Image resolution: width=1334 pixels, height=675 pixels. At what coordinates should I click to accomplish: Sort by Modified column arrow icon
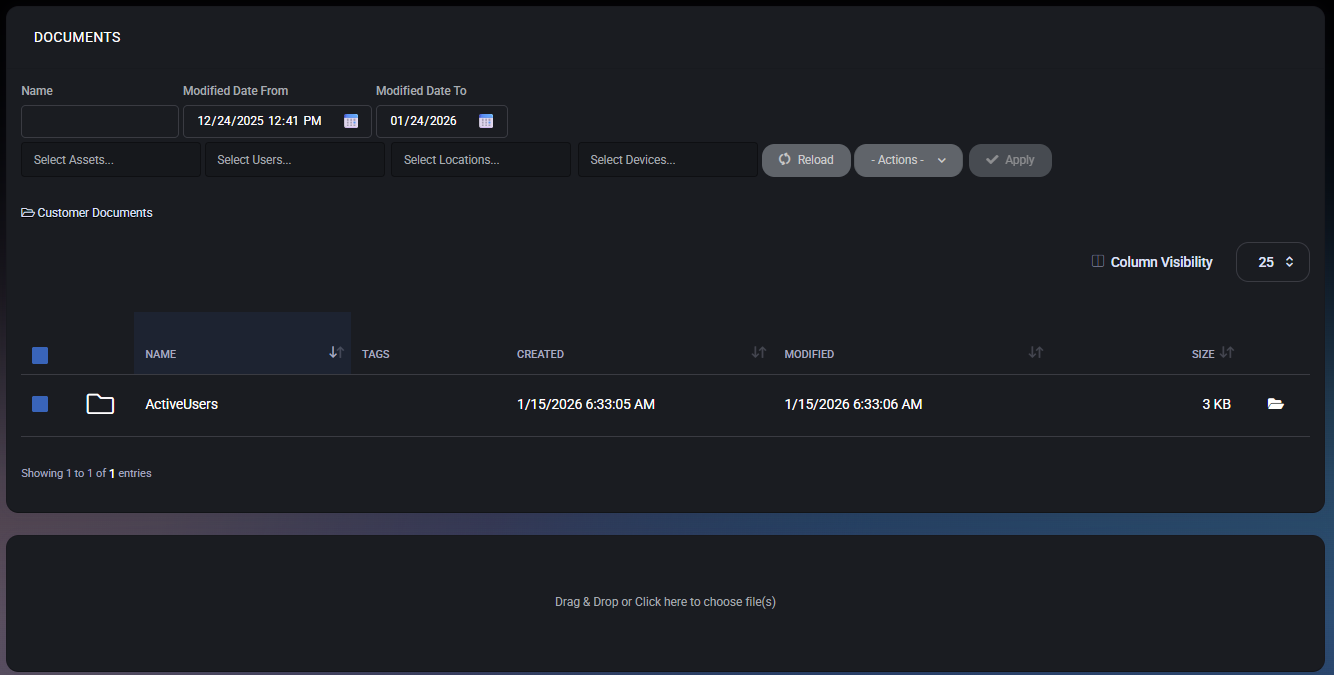click(1036, 353)
